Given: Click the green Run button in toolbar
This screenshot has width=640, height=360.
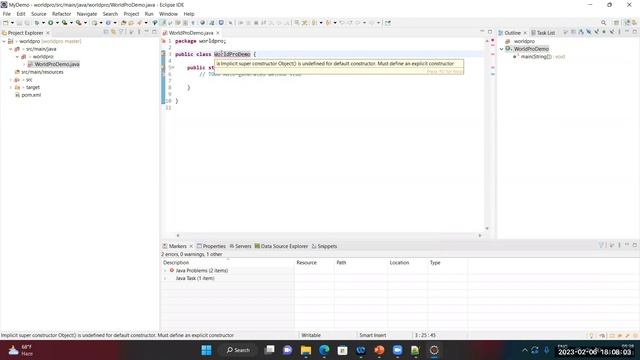Looking at the screenshot, I should pos(51,23).
